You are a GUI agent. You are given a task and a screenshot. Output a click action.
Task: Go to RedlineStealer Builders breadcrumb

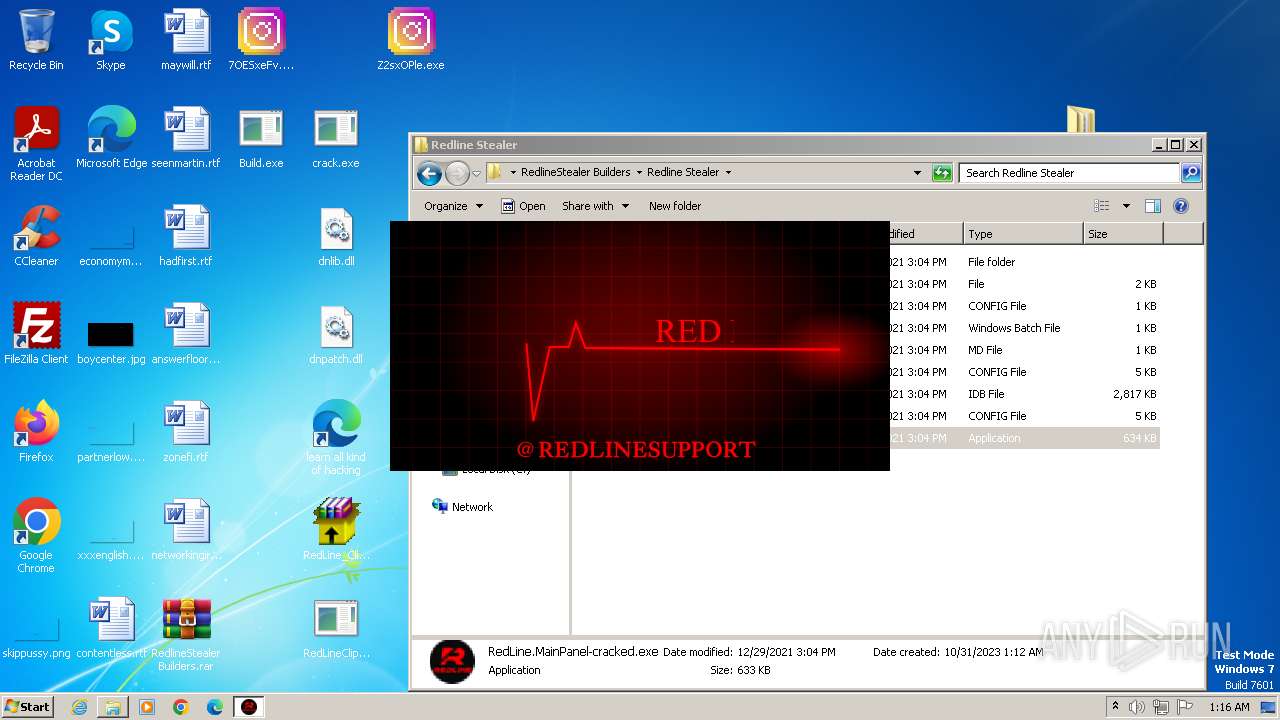576,172
